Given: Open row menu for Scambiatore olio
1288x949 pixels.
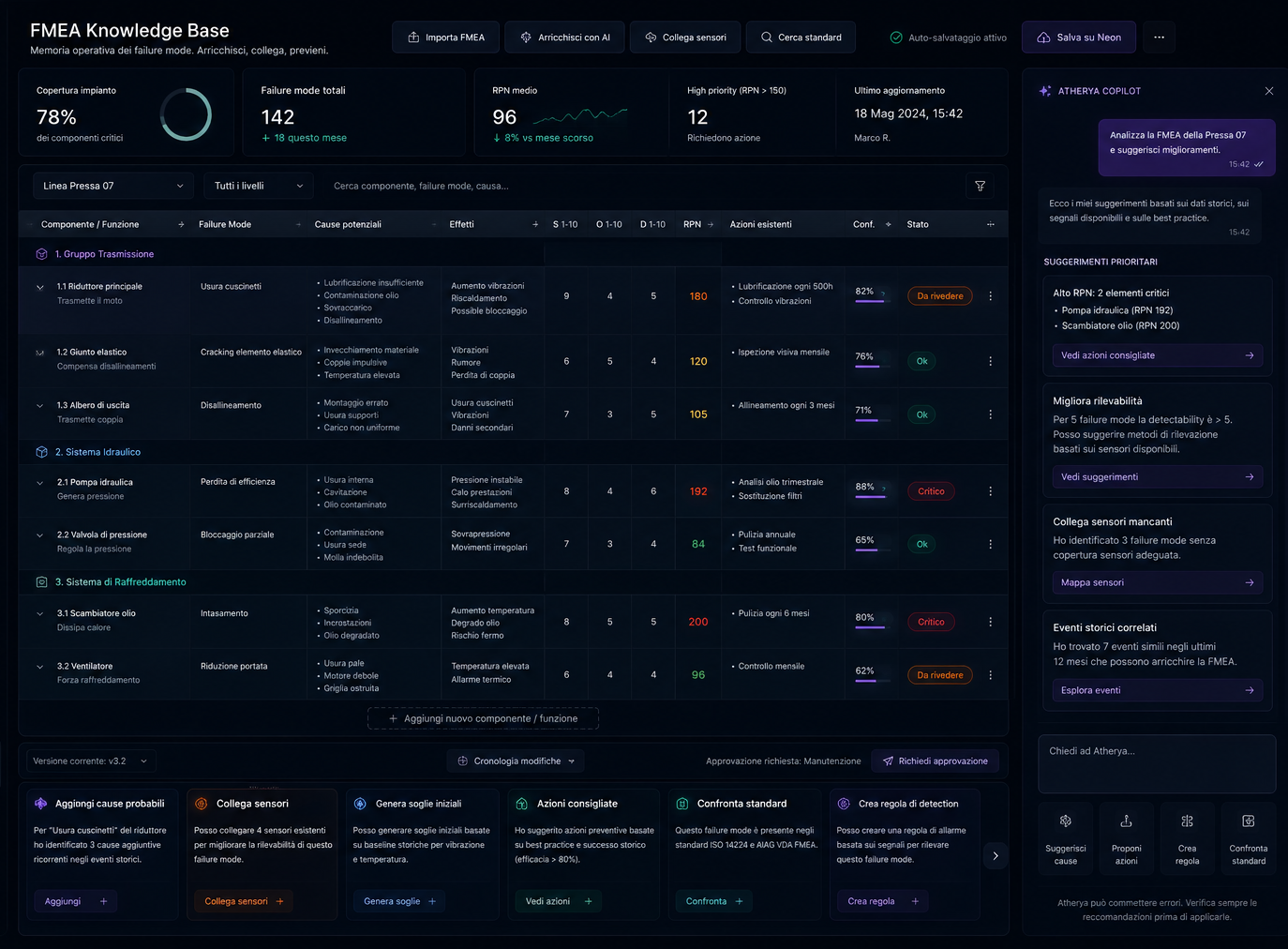Looking at the screenshot, I should coord(990,622).
